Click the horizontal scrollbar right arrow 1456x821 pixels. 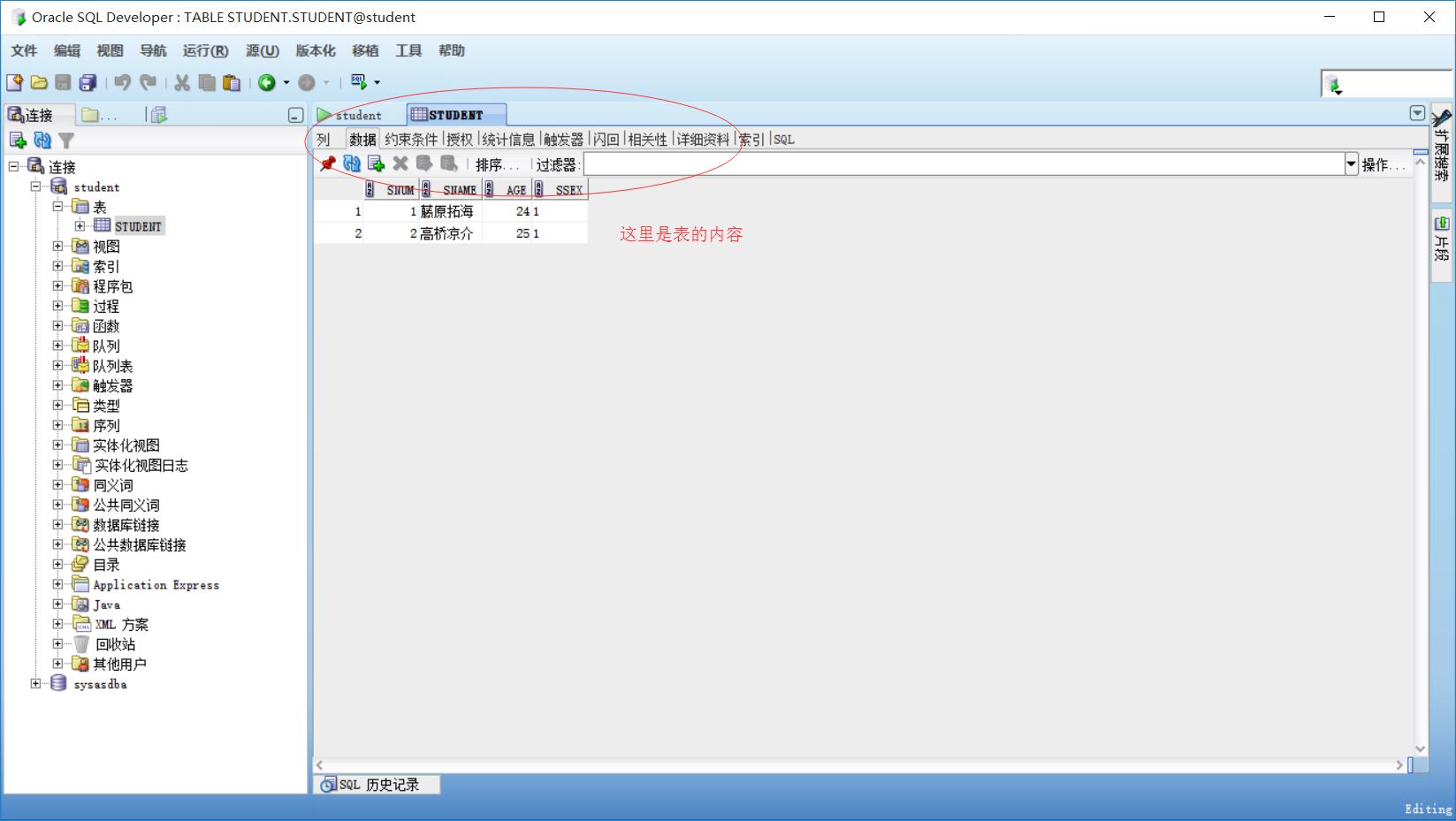pos(1399,764)
